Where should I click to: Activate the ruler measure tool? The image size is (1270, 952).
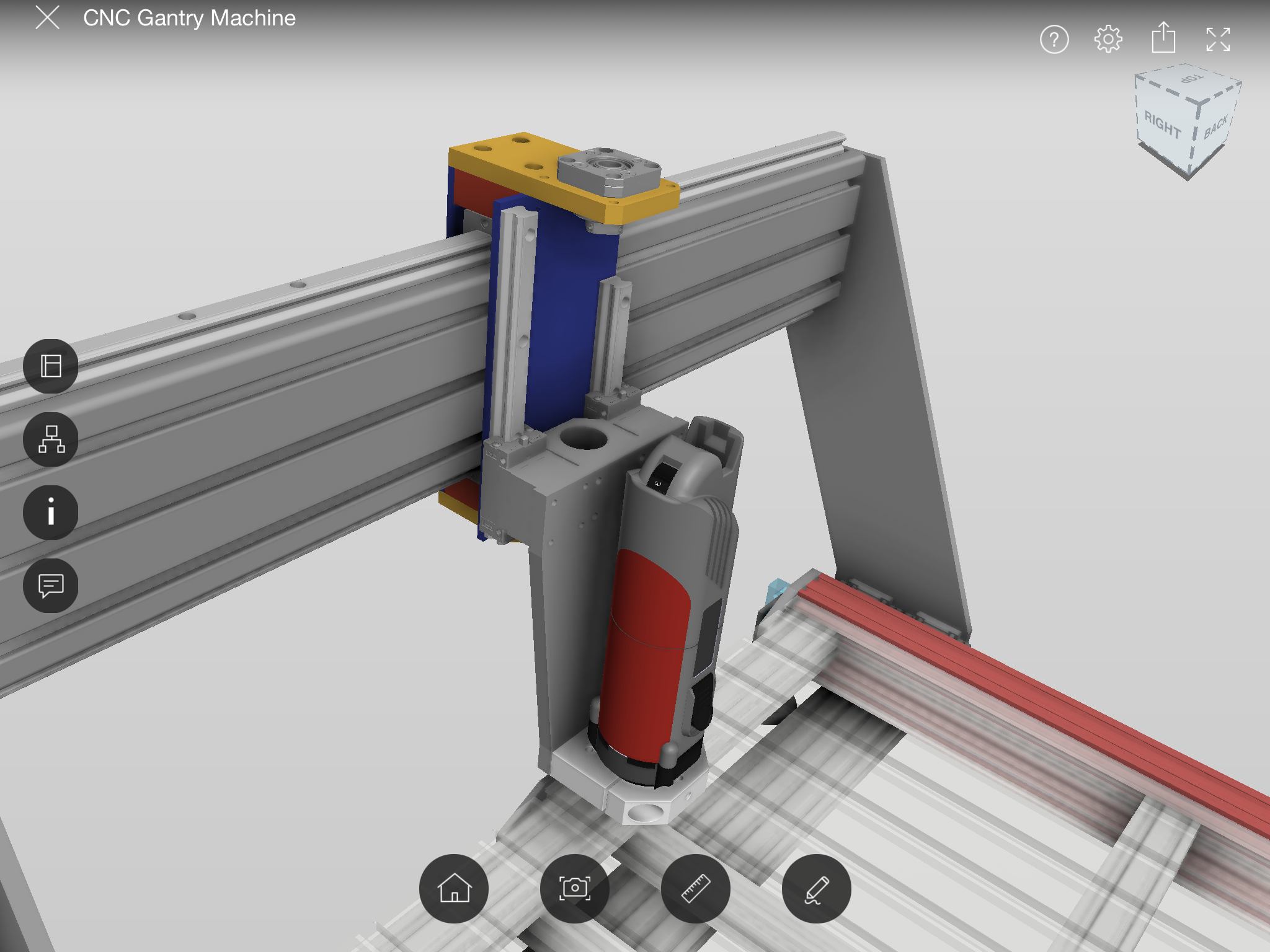pyautogui.click(x=696, y=888)
